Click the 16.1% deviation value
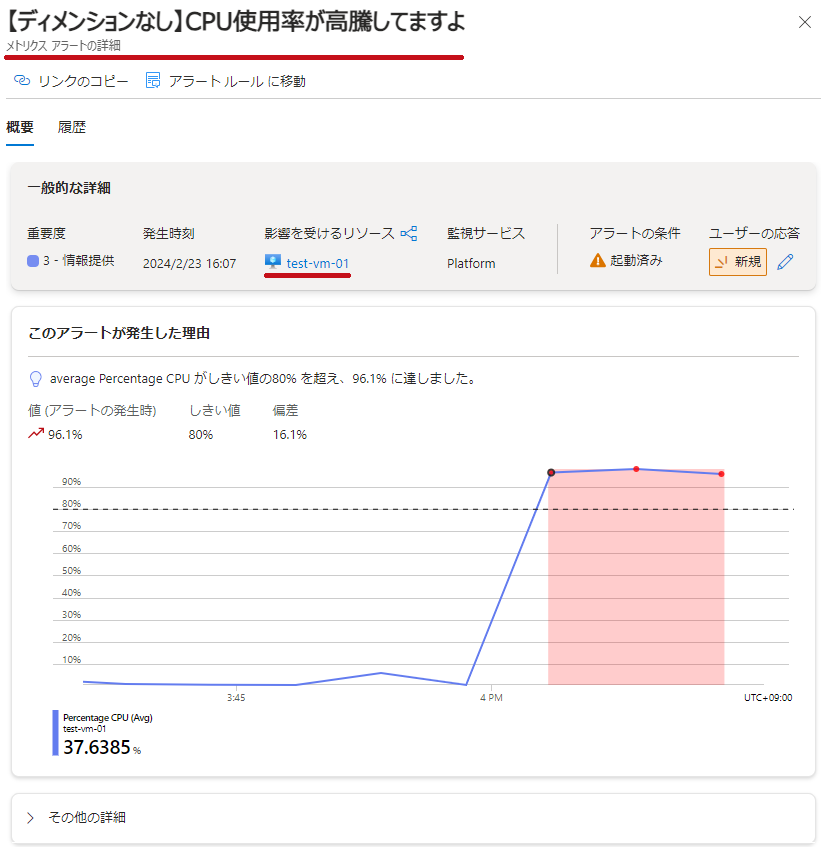This screenshot has width=823, height=847. [289, 434]
